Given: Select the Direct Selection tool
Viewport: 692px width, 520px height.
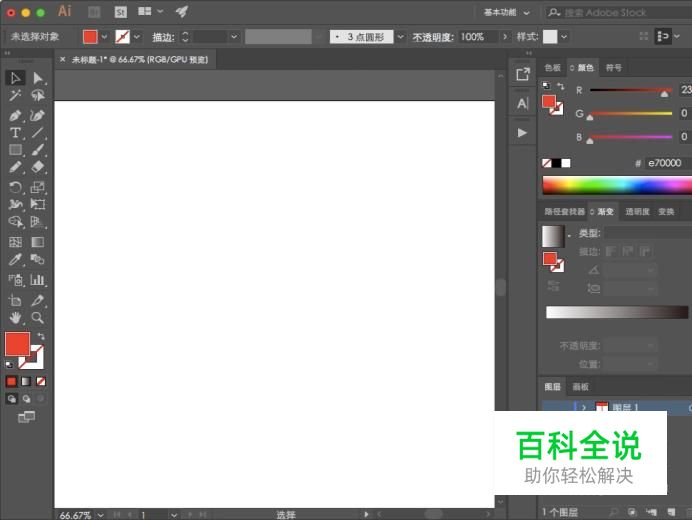Looking at the screenshot, I should click(38, 78).
